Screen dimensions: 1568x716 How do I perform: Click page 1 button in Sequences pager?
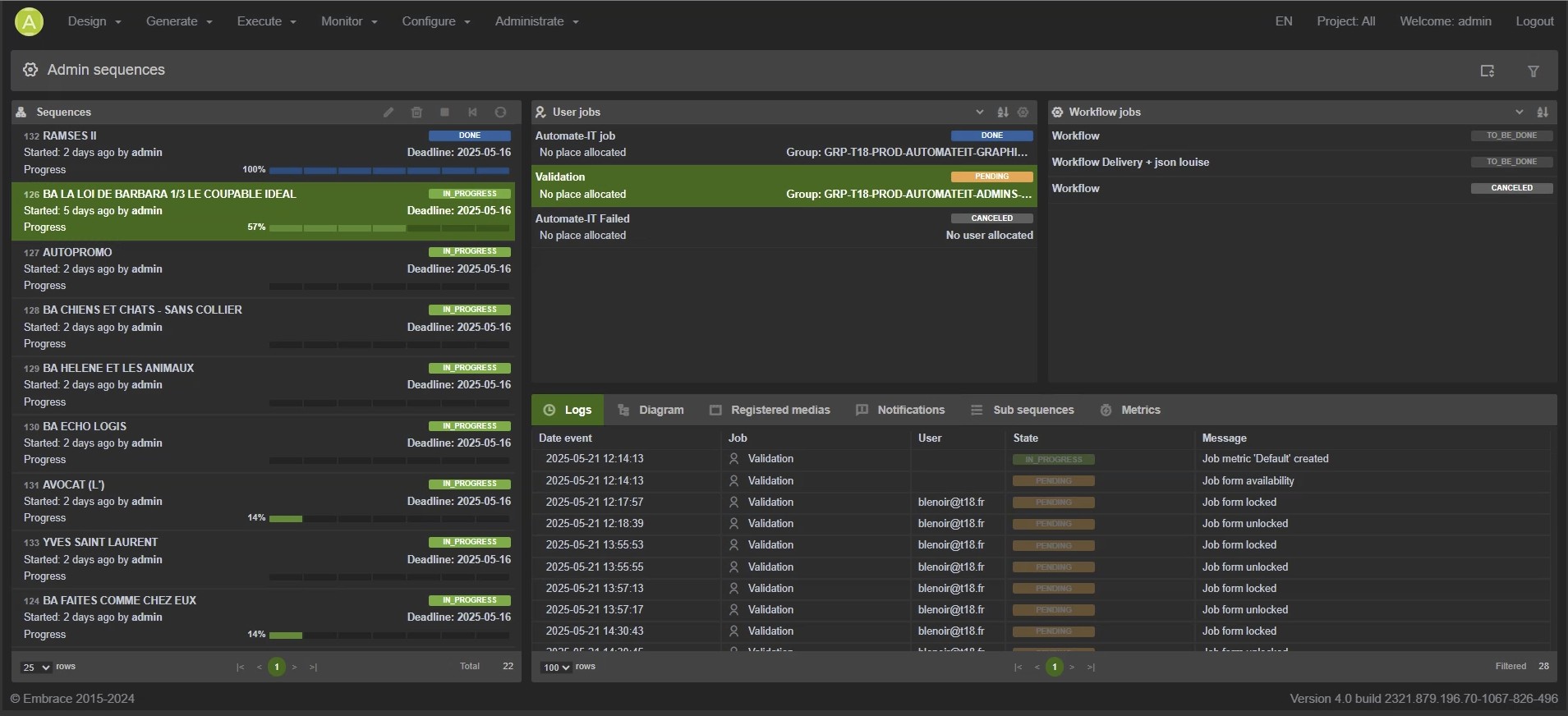click(277, 668)
